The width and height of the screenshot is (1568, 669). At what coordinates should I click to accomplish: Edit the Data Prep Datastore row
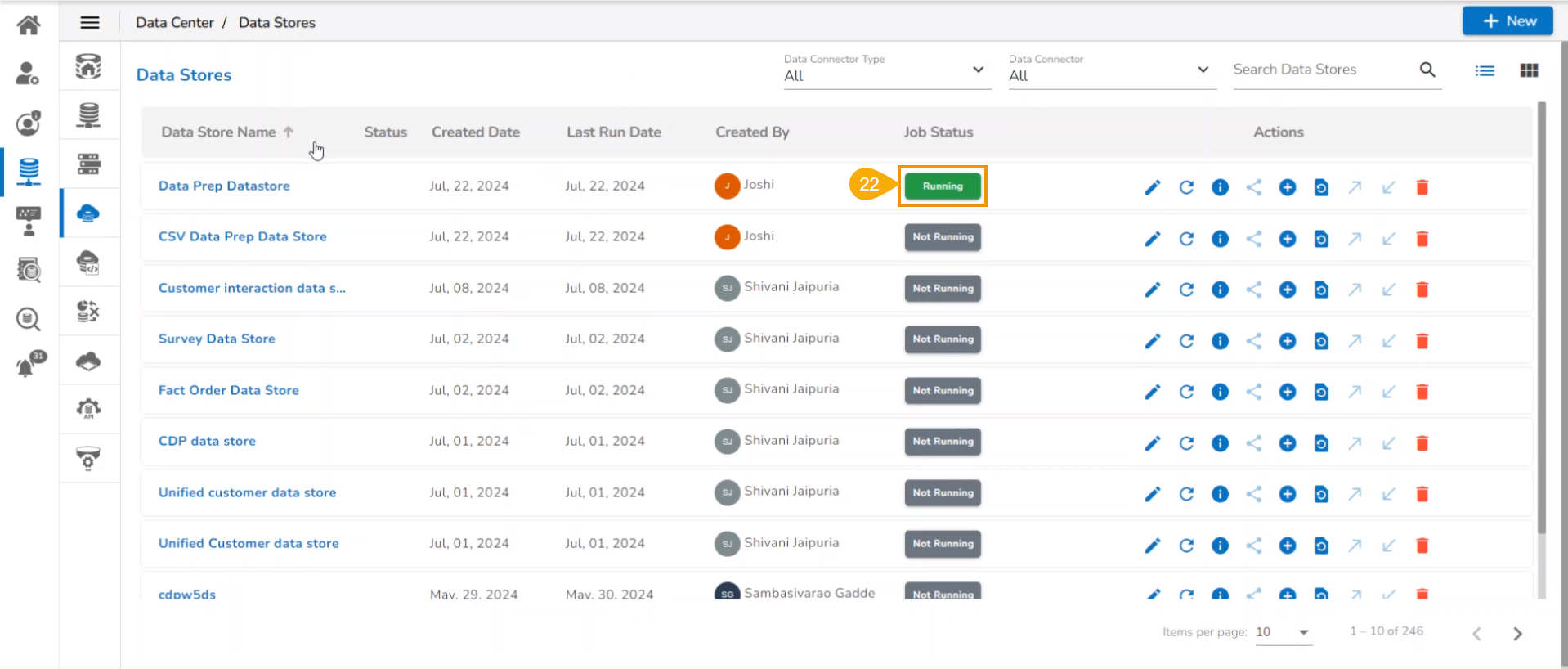coord(1153,187)
